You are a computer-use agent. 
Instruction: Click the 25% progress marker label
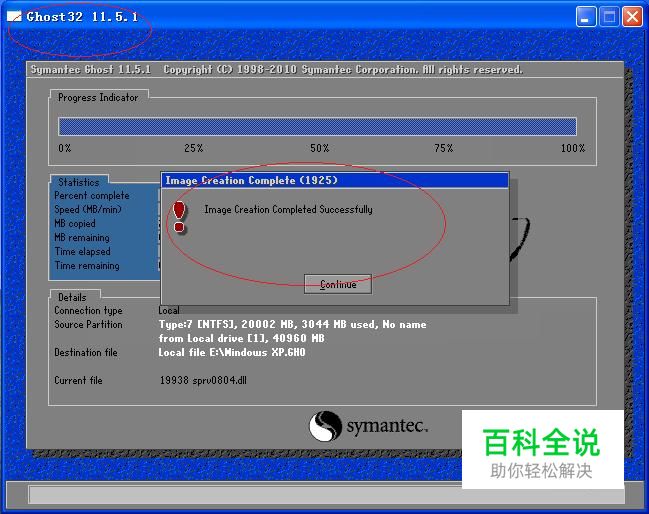194,148
